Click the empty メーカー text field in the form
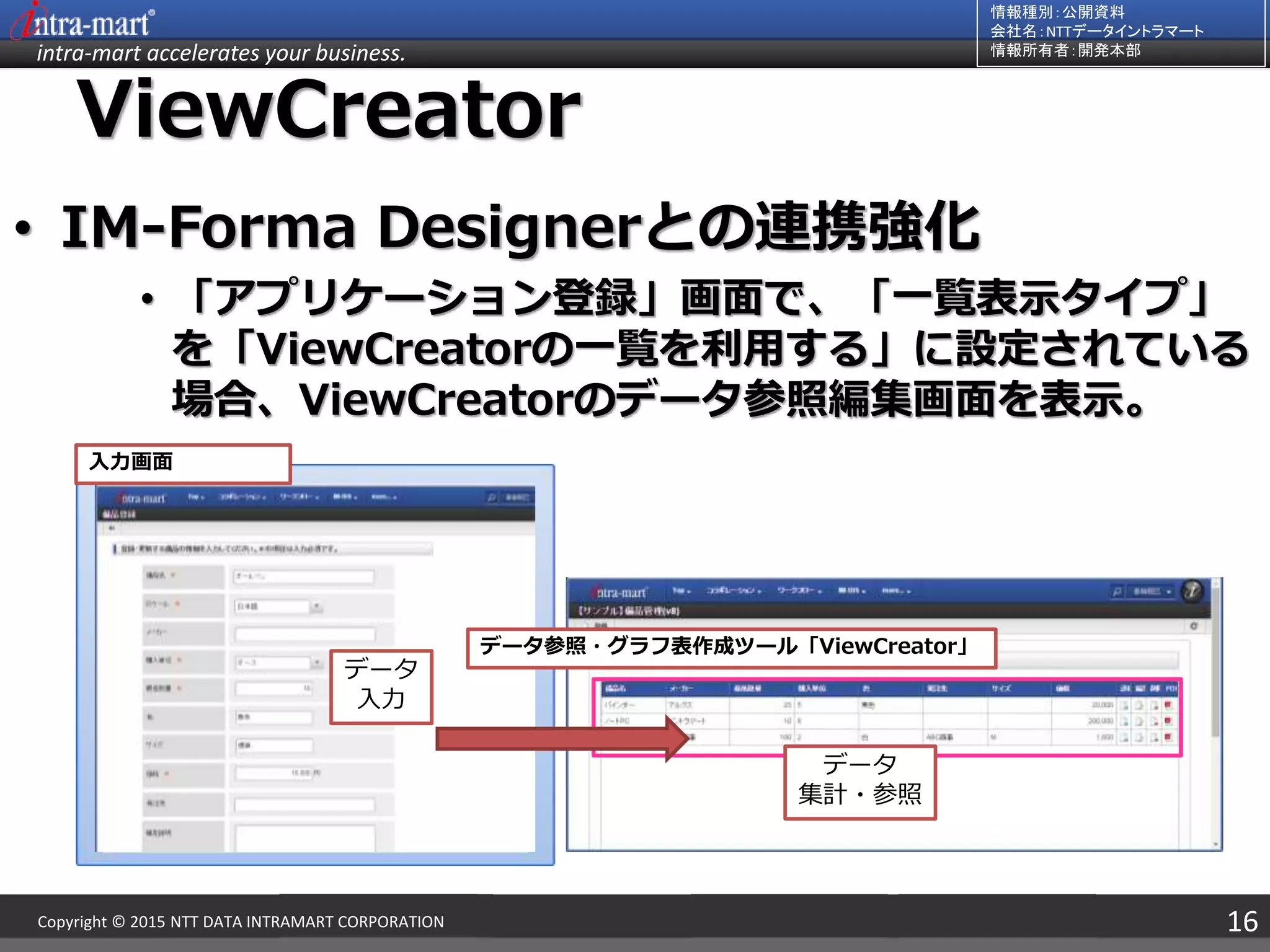Viewport: 1270px width, 952px height. click(x=304, y=634)
